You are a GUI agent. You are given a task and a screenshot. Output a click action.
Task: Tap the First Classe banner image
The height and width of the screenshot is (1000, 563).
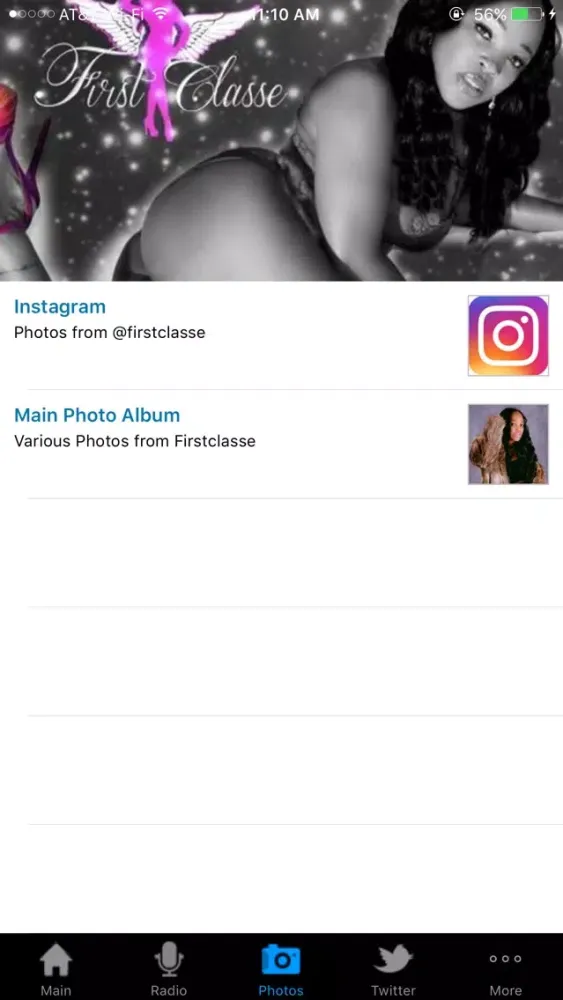(x=281, y=140)
